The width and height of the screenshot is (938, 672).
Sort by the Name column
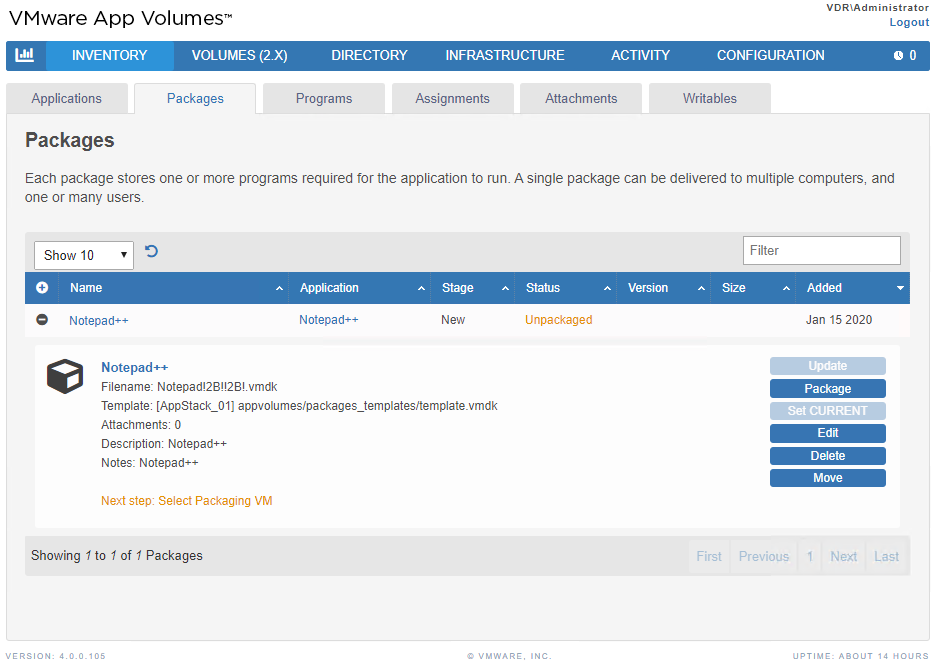coord(173,288)
